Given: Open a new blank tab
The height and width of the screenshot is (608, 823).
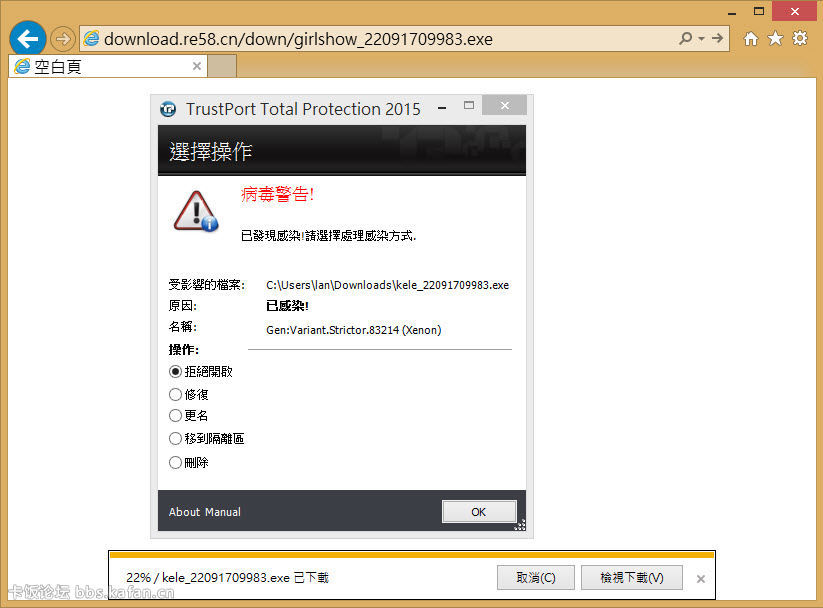Looking at the screenshot, I should coord(222,66).
